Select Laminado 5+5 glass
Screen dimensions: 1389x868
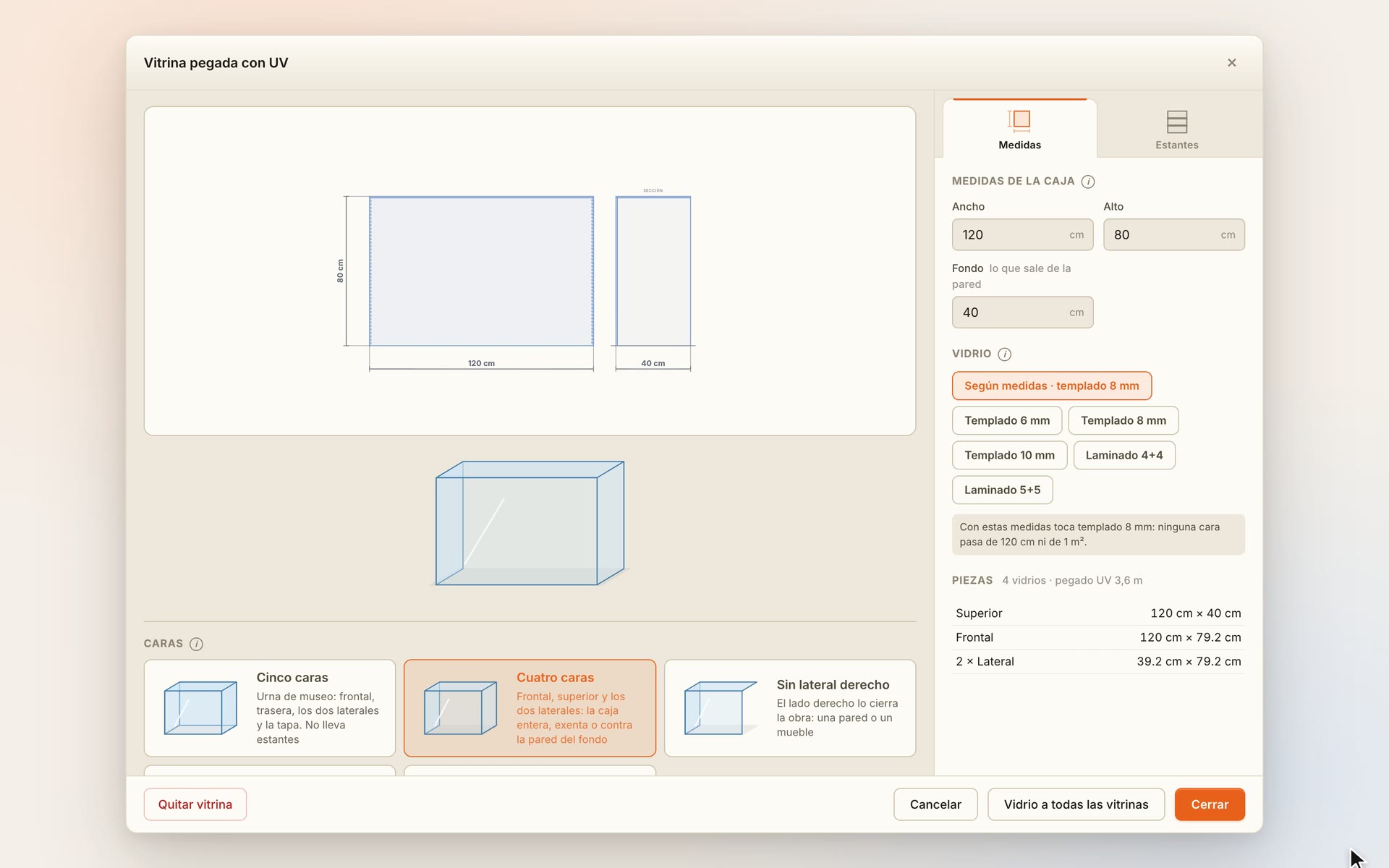click(1002, 490)
